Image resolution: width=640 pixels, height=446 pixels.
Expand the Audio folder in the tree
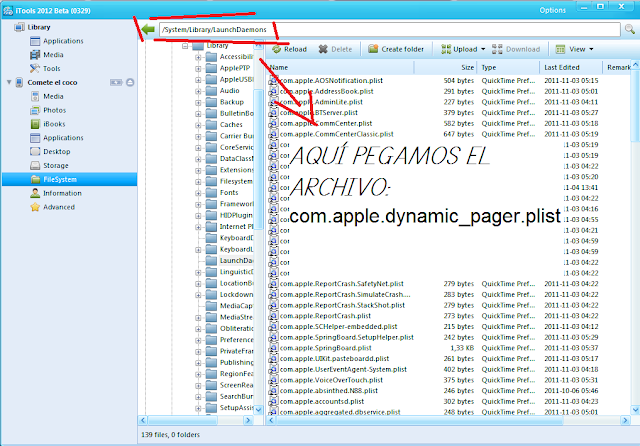[x=199, y=91]
